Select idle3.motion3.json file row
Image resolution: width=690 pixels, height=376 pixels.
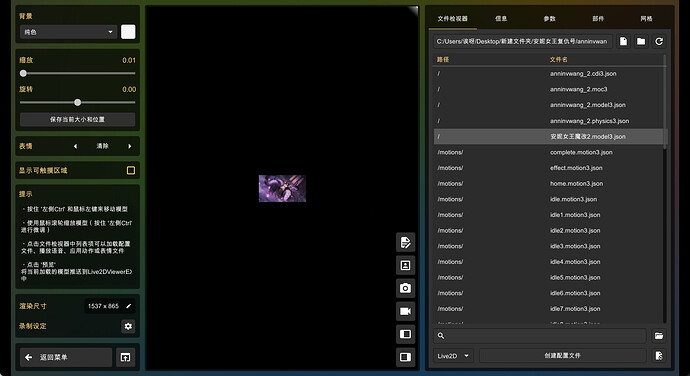pyautogui.click(x=550, y=246)
